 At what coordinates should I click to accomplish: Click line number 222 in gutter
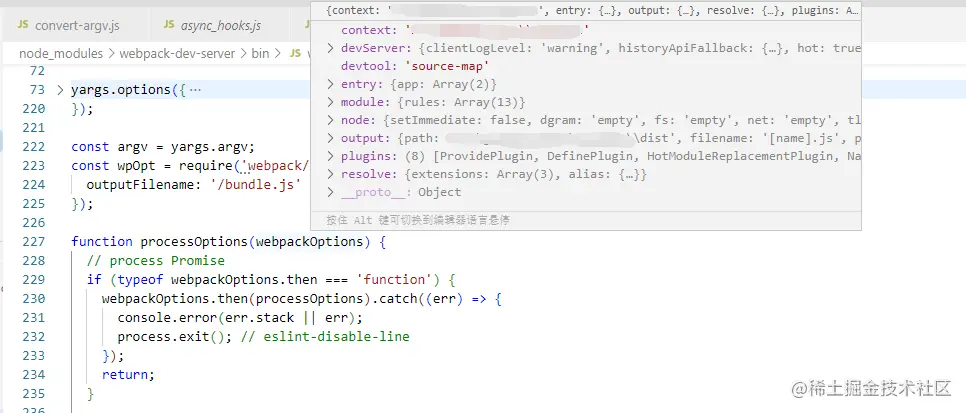click(33, 147)
